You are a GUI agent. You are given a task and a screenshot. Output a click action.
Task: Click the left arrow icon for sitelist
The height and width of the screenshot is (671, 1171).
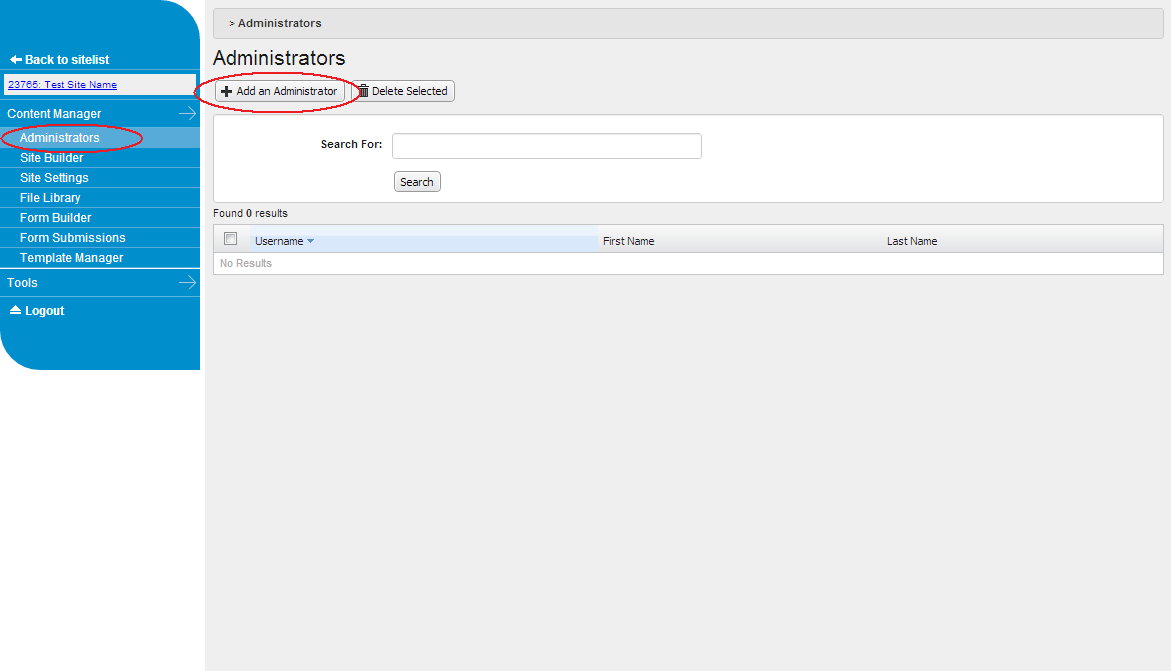(16, 60)
